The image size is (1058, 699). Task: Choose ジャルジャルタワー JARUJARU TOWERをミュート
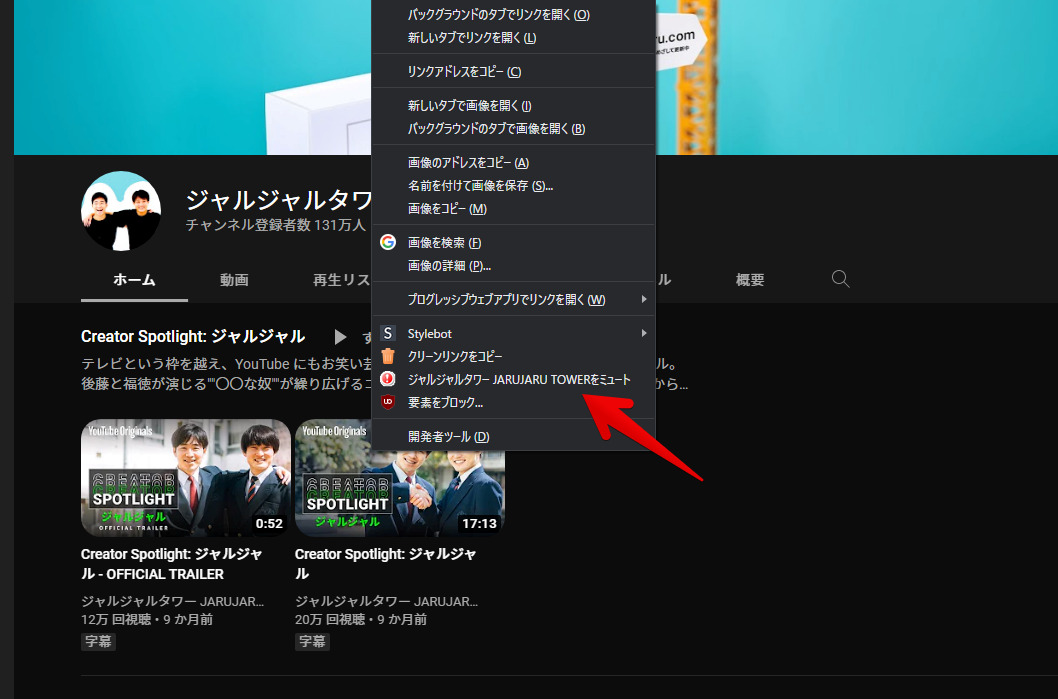click(513, 379)
